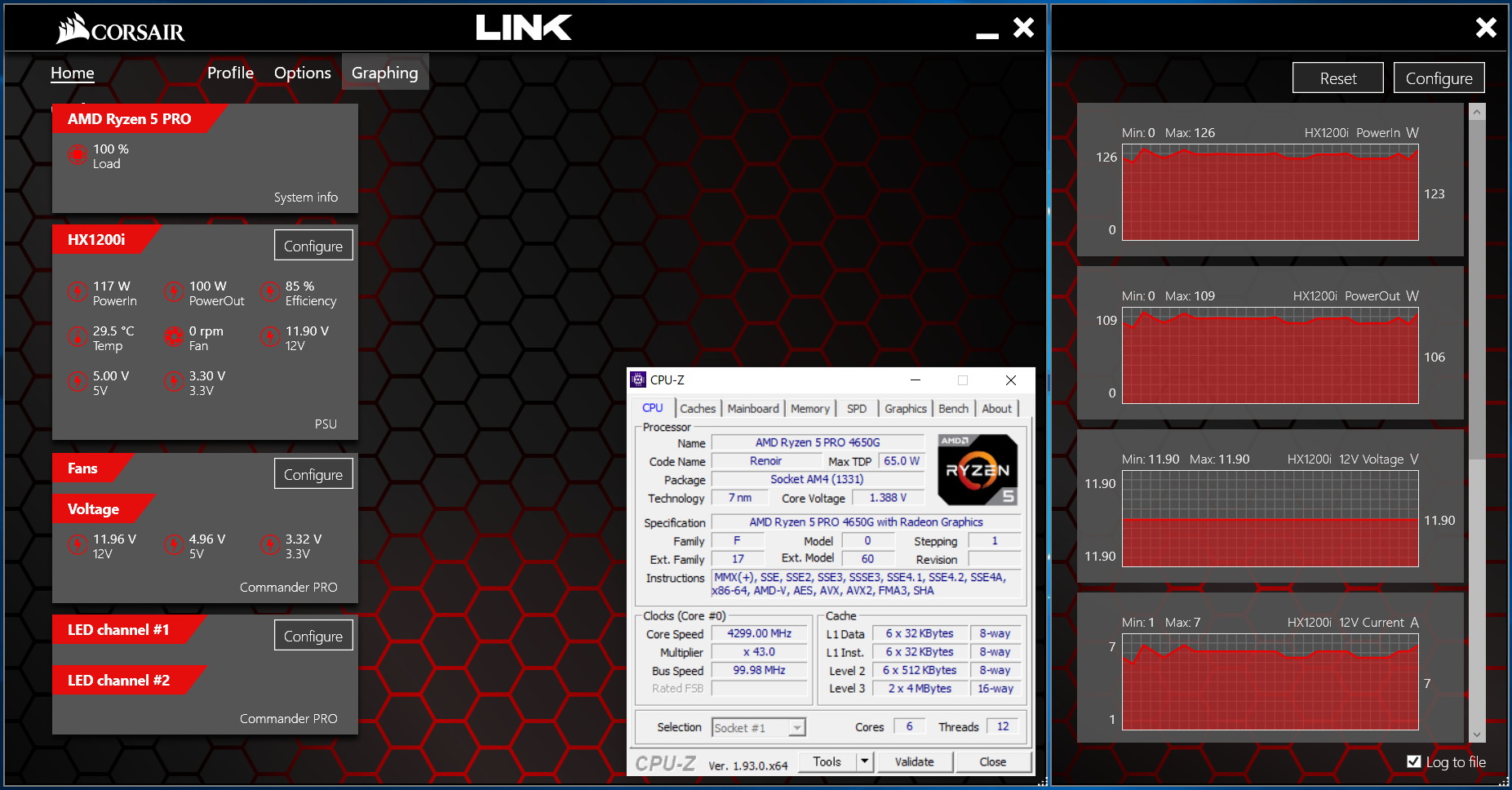Image resolution: width=1512 pixels, height=790 pixels.
Task: Click the Core Speed value 4299.00 MHz
Action: (x=759, y=633)
